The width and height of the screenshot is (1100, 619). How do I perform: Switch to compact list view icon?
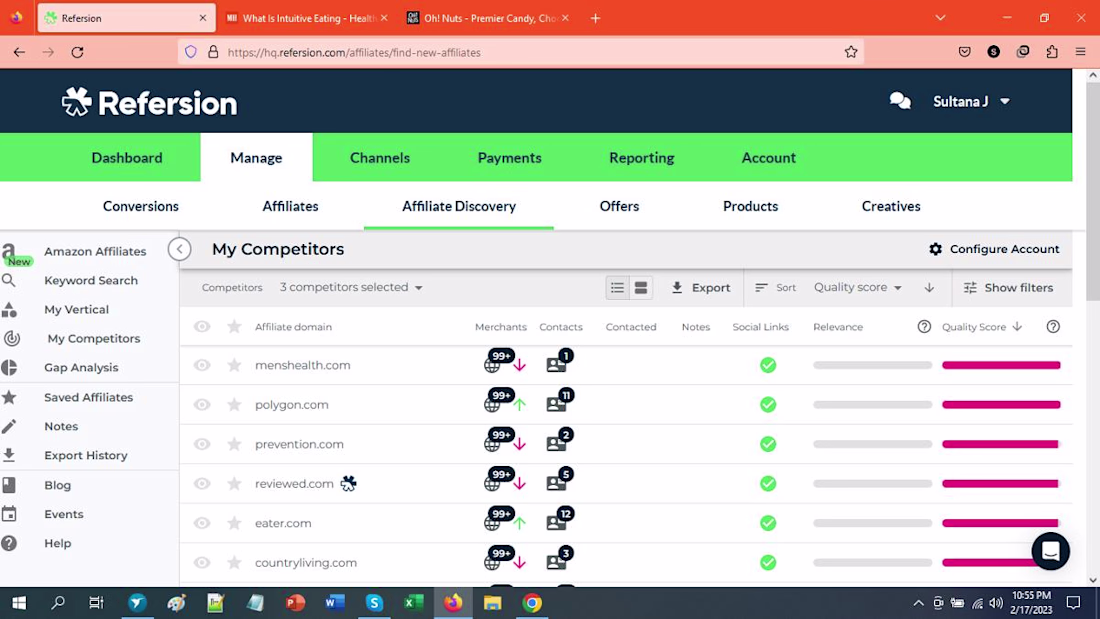pos(617,288)
